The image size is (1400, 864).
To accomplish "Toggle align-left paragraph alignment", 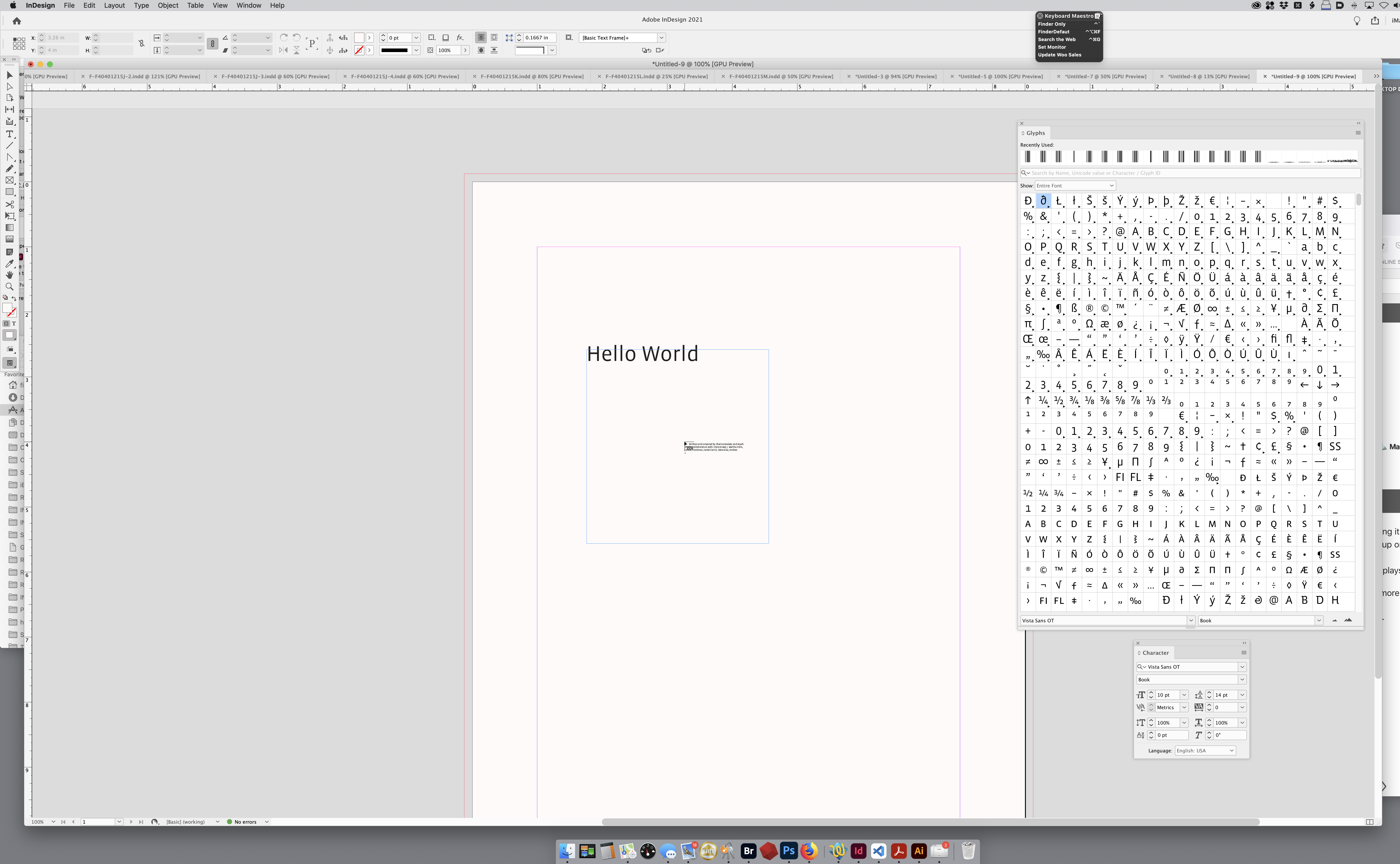I will click(x=480, y=38).
